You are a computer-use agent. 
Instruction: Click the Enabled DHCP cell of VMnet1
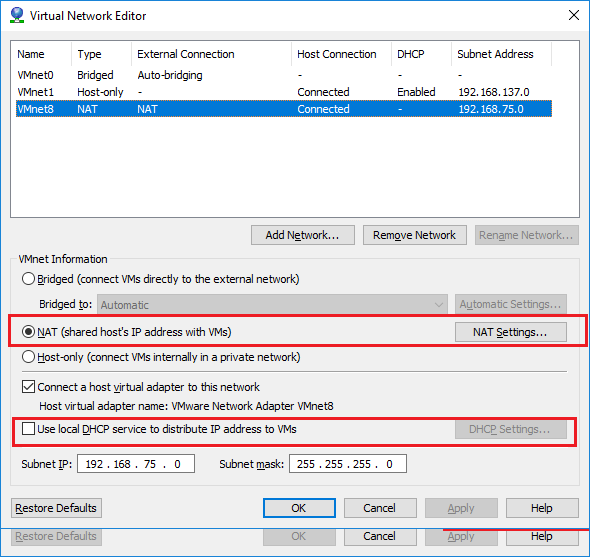416,92
